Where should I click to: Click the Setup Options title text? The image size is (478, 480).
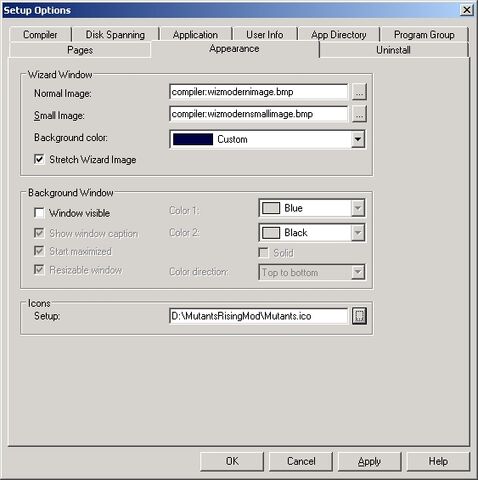(x=37, y=10)
